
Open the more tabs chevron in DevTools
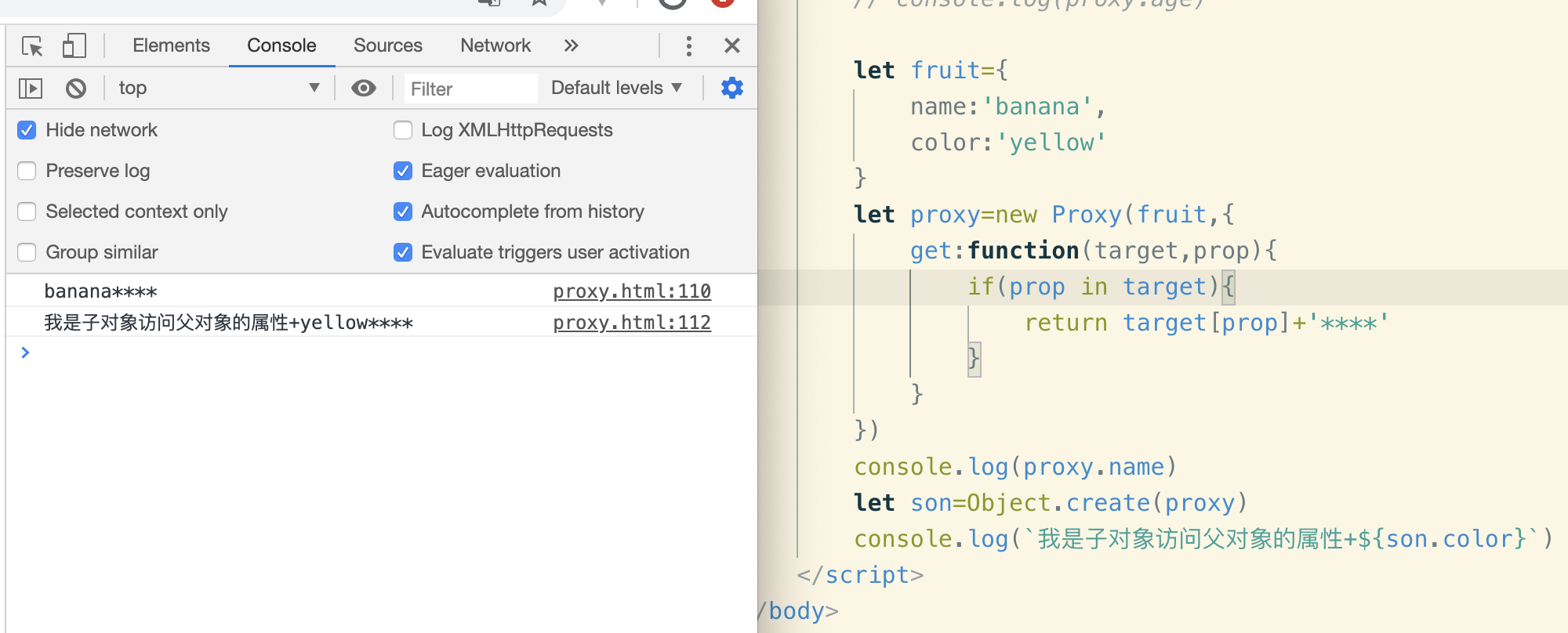pyautogui.click(x=571, y=45)
